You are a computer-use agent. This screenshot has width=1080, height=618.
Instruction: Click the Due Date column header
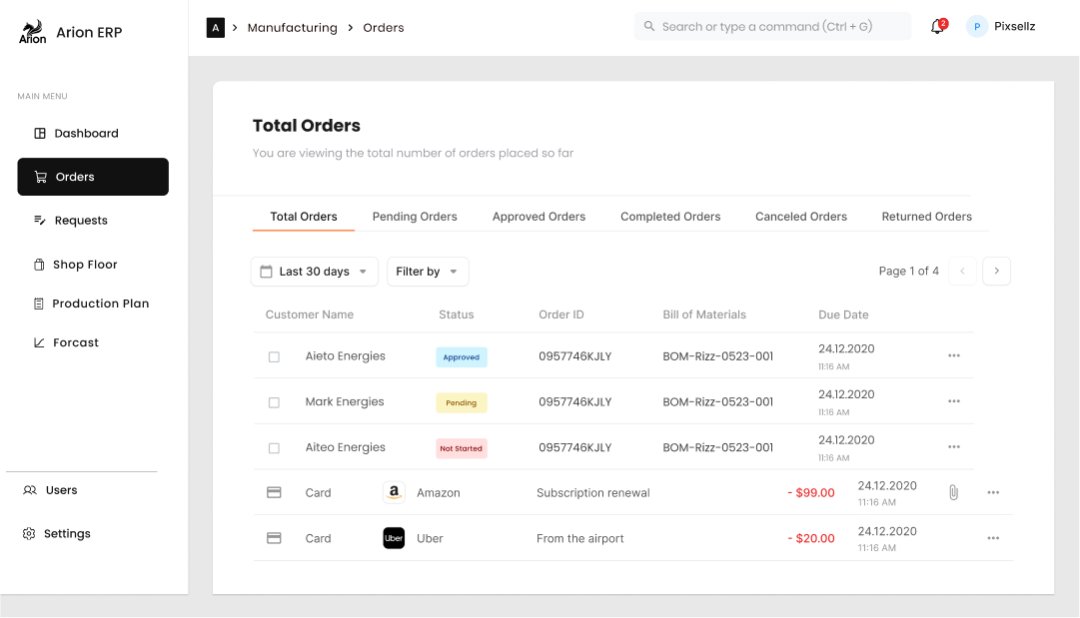point(843,314)
